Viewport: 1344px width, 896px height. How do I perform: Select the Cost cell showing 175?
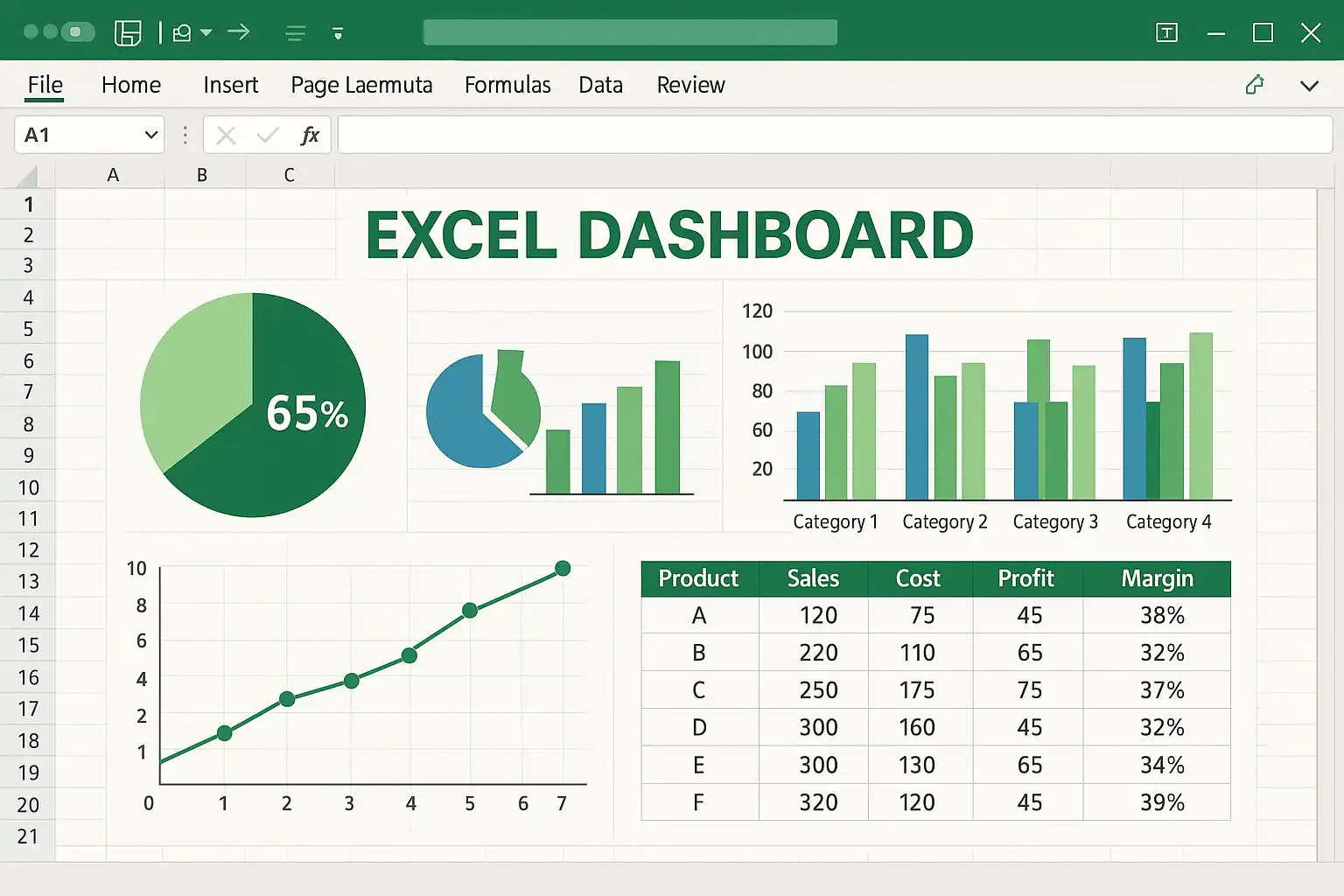[920, 689]
